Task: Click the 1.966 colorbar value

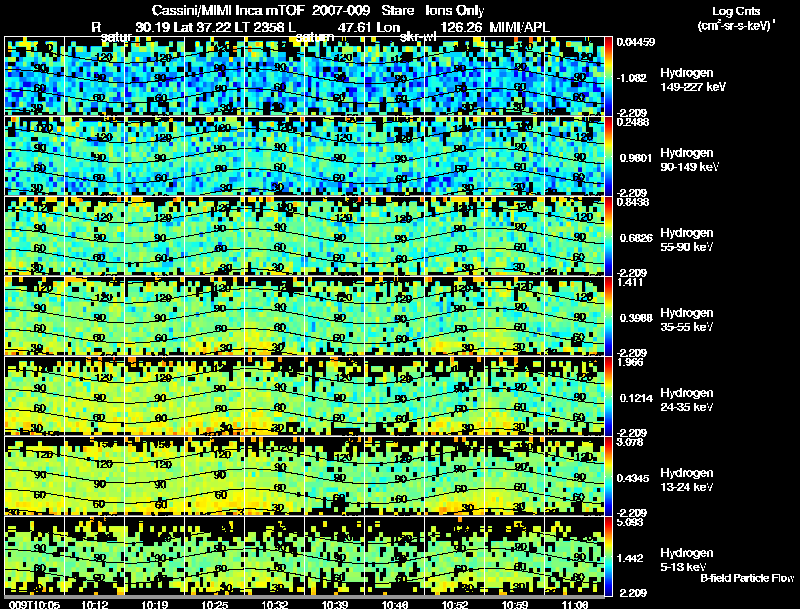Action: tap(630, 362)
